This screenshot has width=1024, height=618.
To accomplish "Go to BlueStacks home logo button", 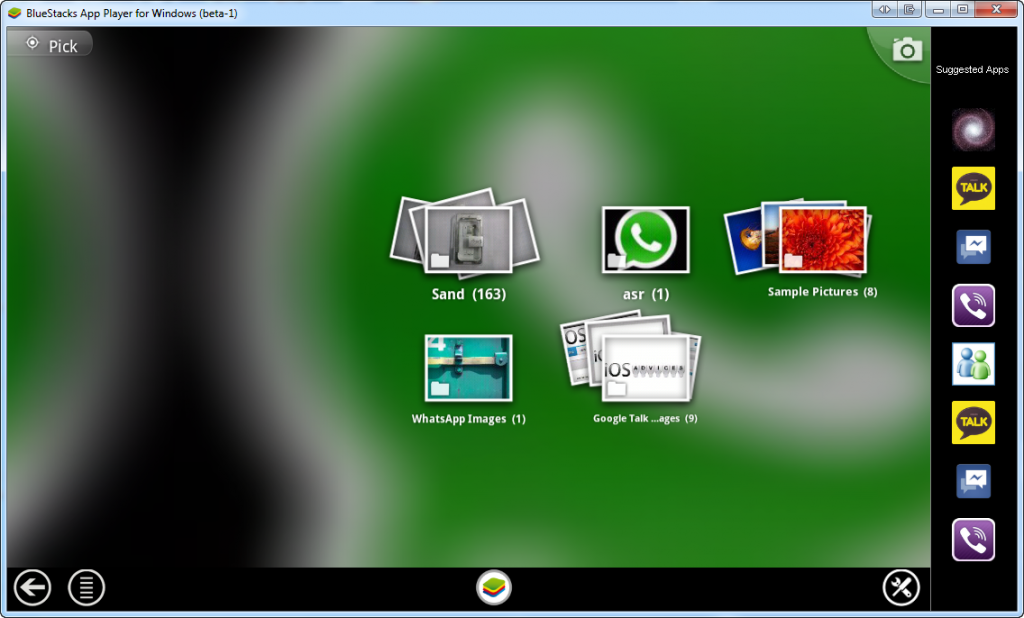I will click(x=494, y=587).
